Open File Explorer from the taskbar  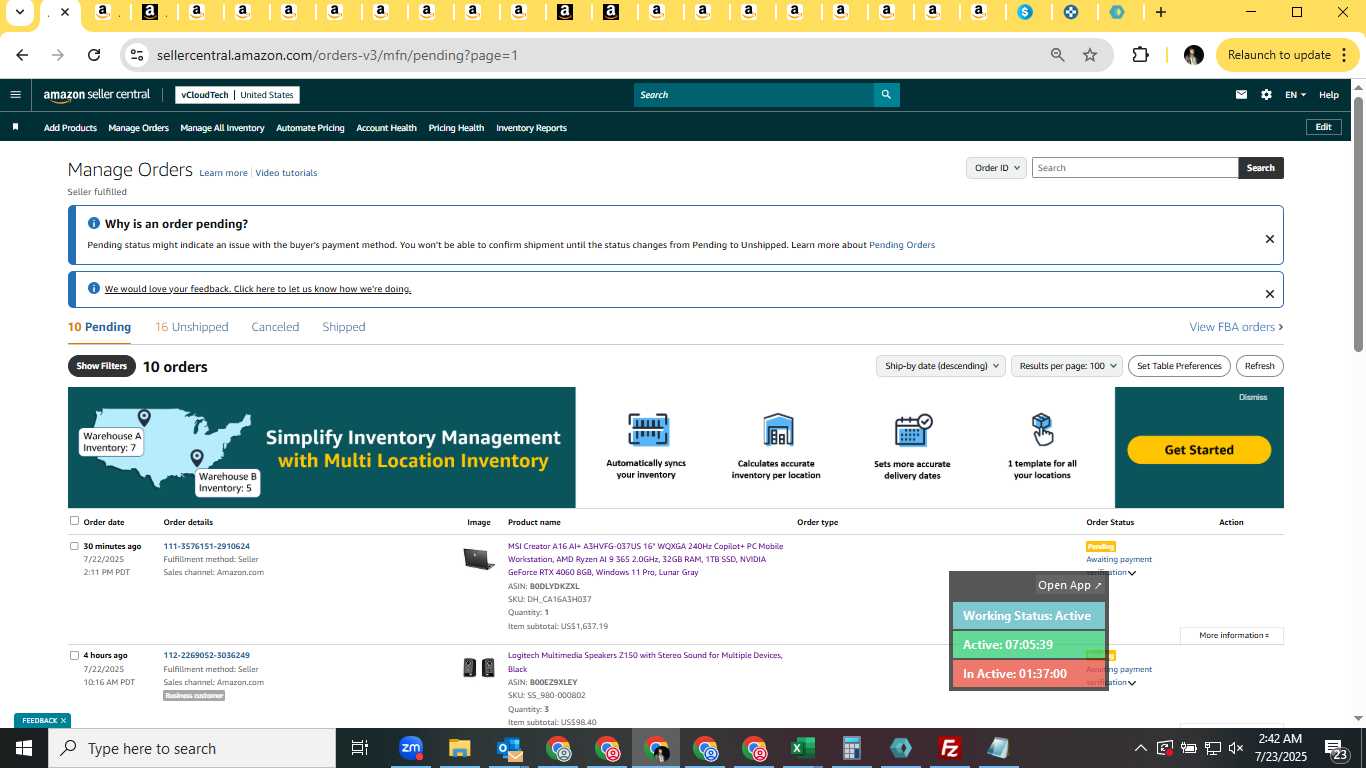tap(459, 748)
